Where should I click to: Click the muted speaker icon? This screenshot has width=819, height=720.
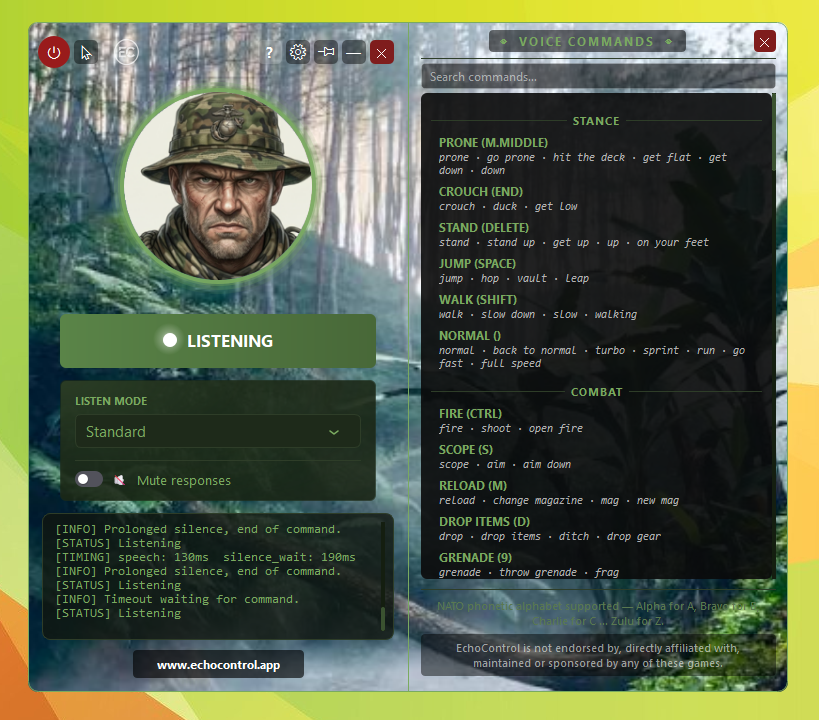[120, 480]
